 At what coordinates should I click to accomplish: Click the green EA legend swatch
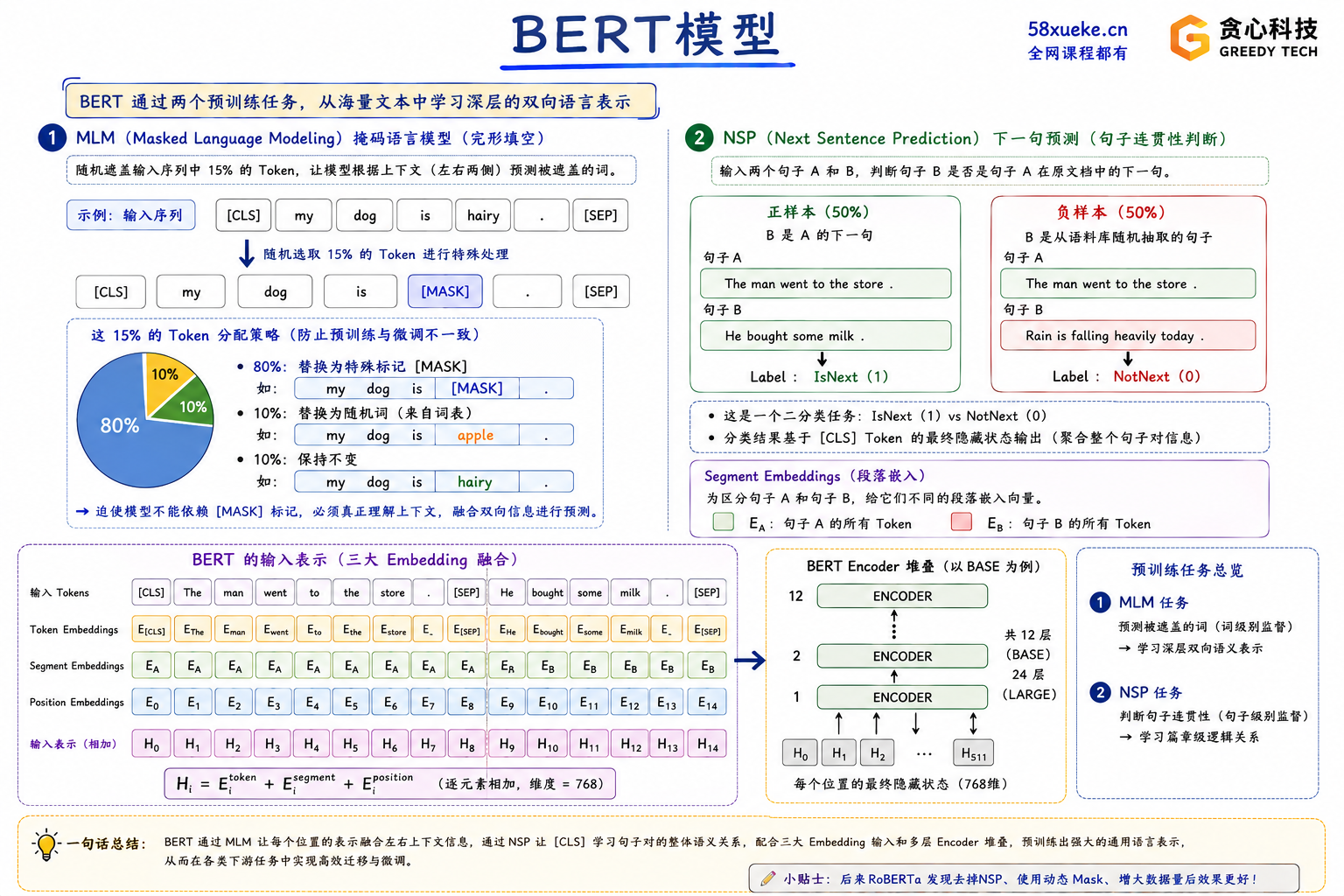point(724,522)
